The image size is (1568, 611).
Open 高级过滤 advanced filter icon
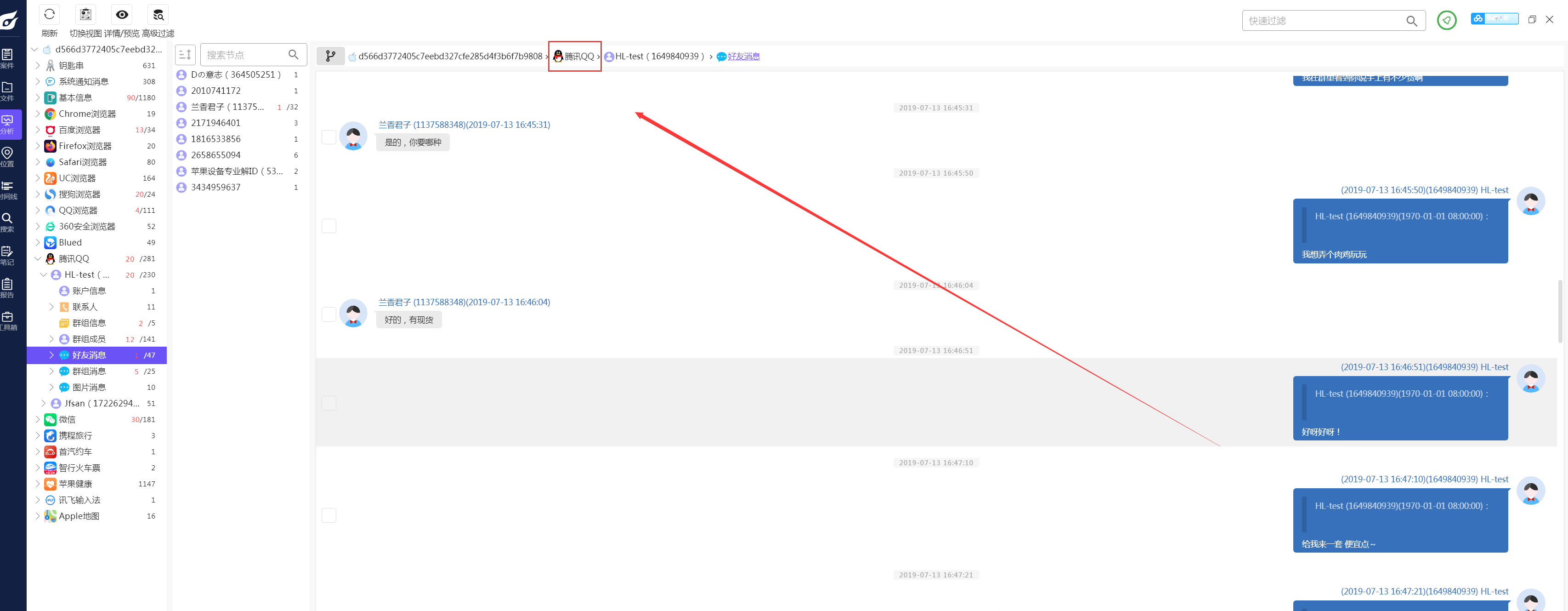coord(158,15)
